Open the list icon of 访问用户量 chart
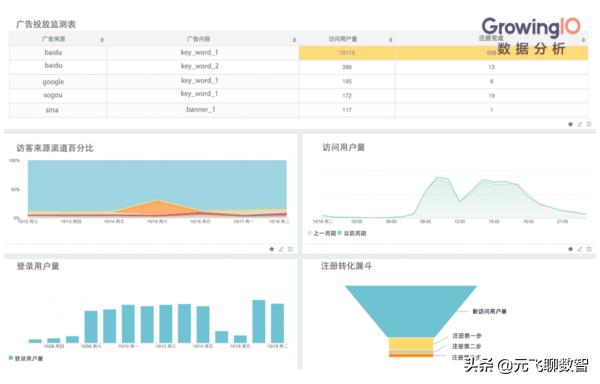This screenshot has width=600, height=384. pos(589,249)
